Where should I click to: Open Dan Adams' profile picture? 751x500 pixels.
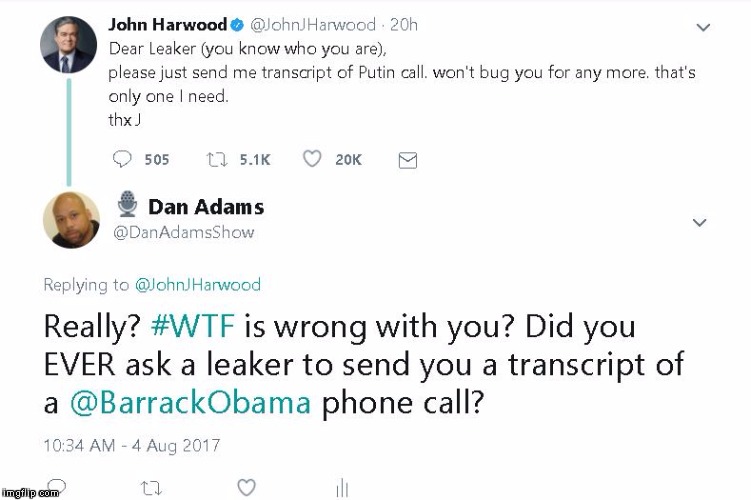pos(71,220)
